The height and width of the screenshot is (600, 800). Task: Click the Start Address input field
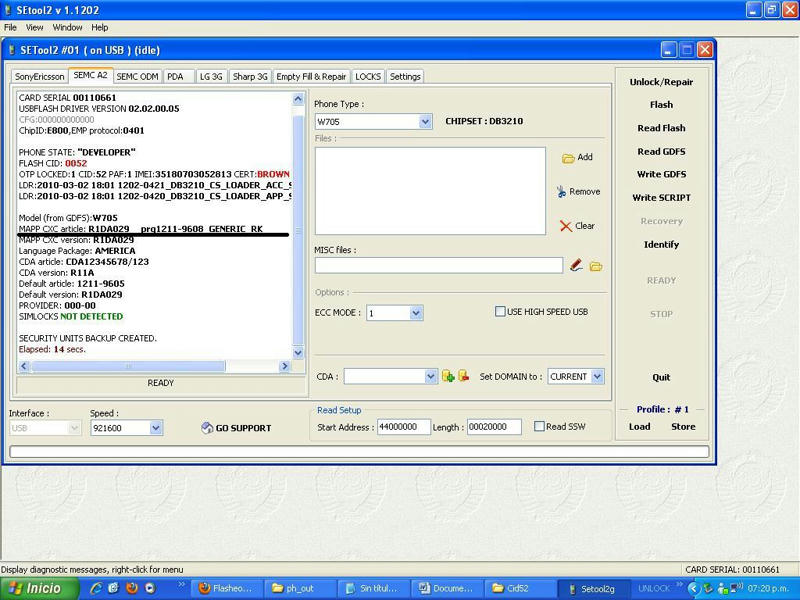click(x=403, y=427)
